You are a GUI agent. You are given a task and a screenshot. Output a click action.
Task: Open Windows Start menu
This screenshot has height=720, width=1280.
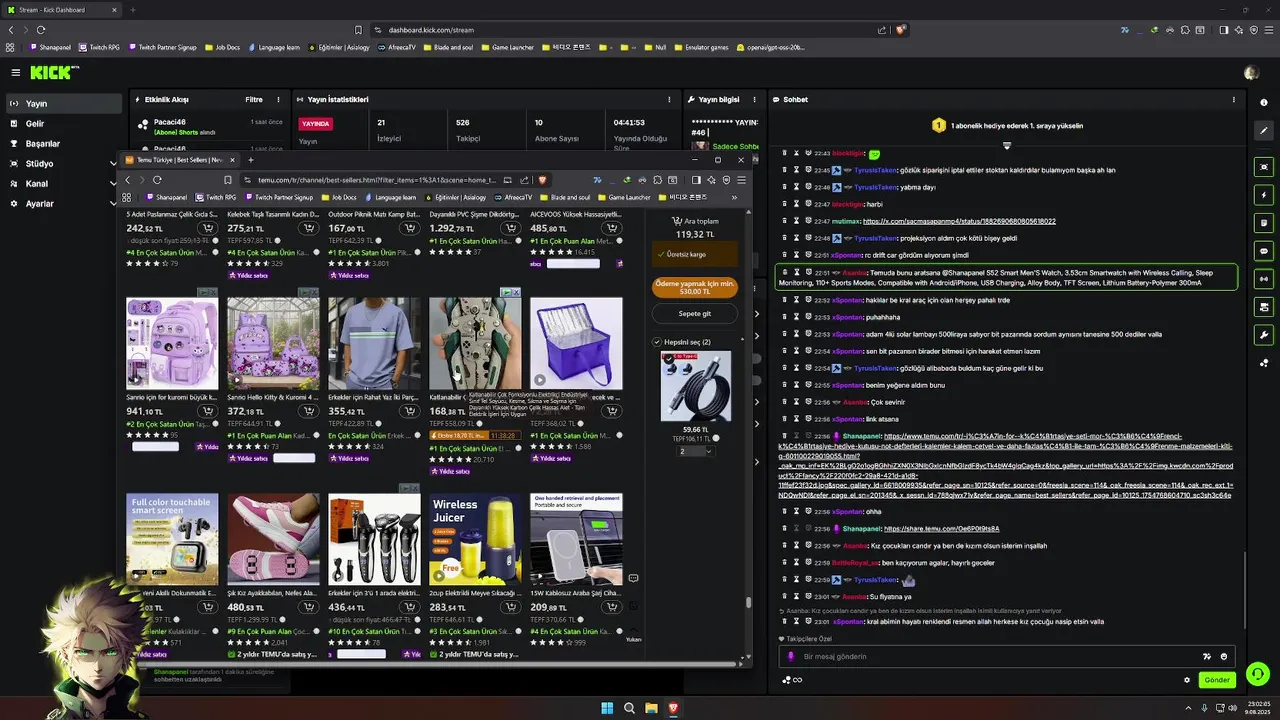click(x=607, y=708)
